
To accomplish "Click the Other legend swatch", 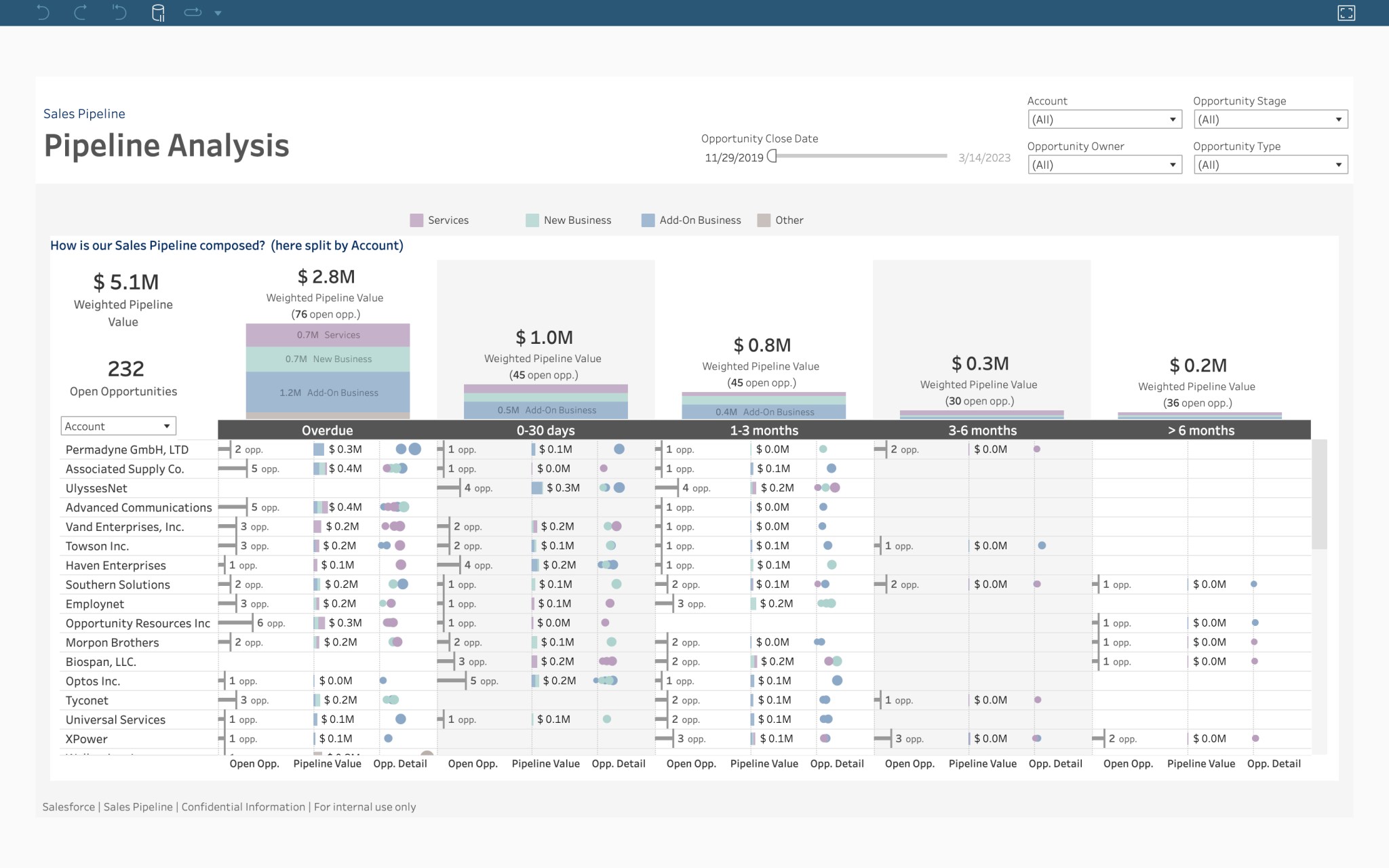I will pos(764,220).
